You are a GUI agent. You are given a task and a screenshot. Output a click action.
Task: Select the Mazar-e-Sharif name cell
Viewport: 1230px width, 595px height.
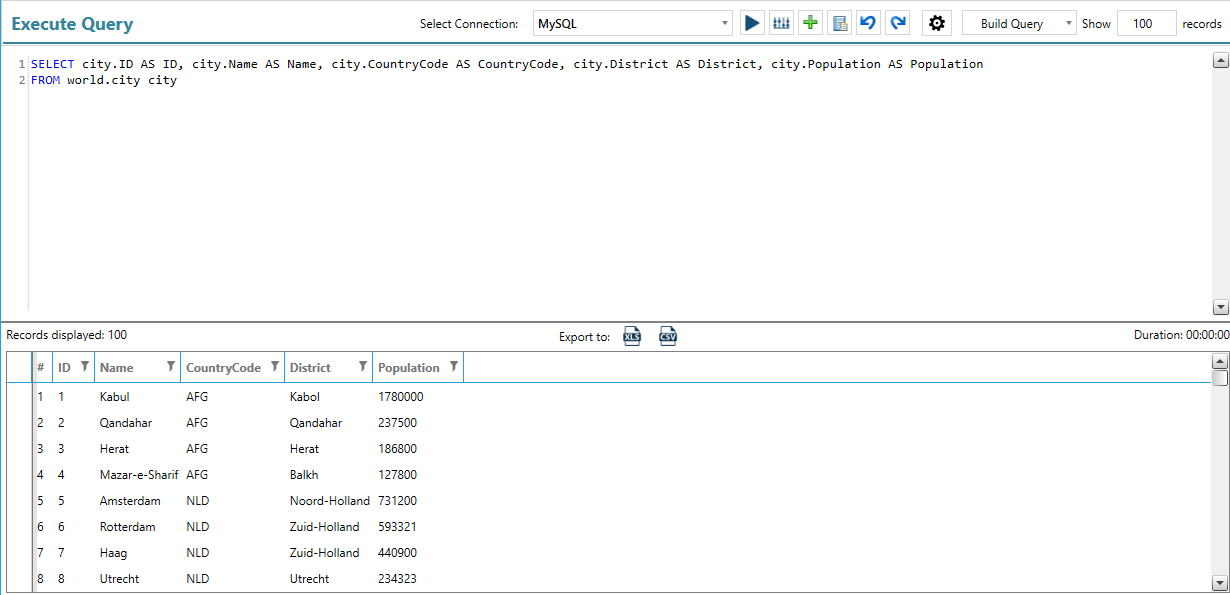[x=139, y=475]
